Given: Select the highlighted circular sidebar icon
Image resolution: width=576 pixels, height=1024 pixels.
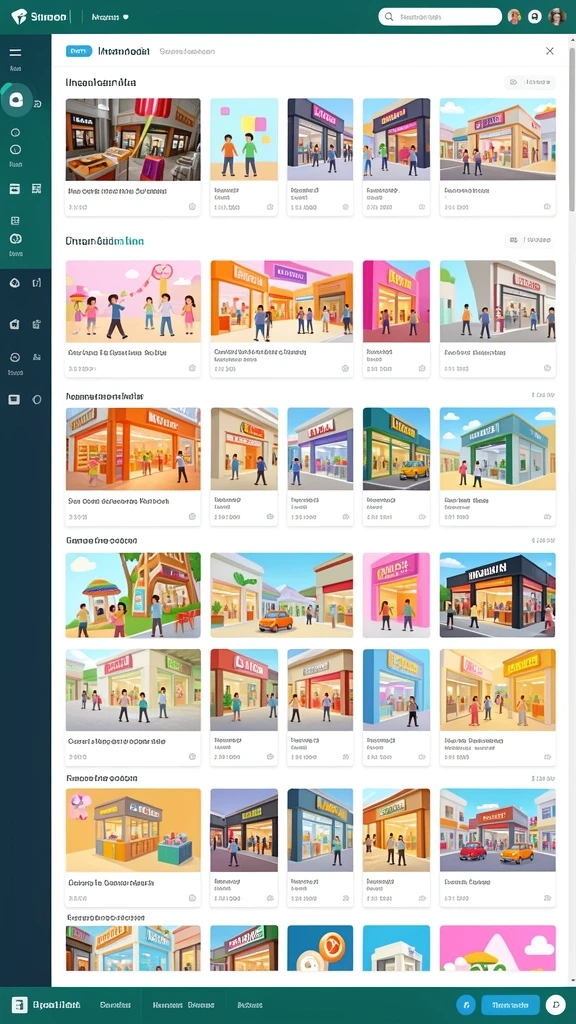Looking at the screenshot, I should [x=16, y=101].
